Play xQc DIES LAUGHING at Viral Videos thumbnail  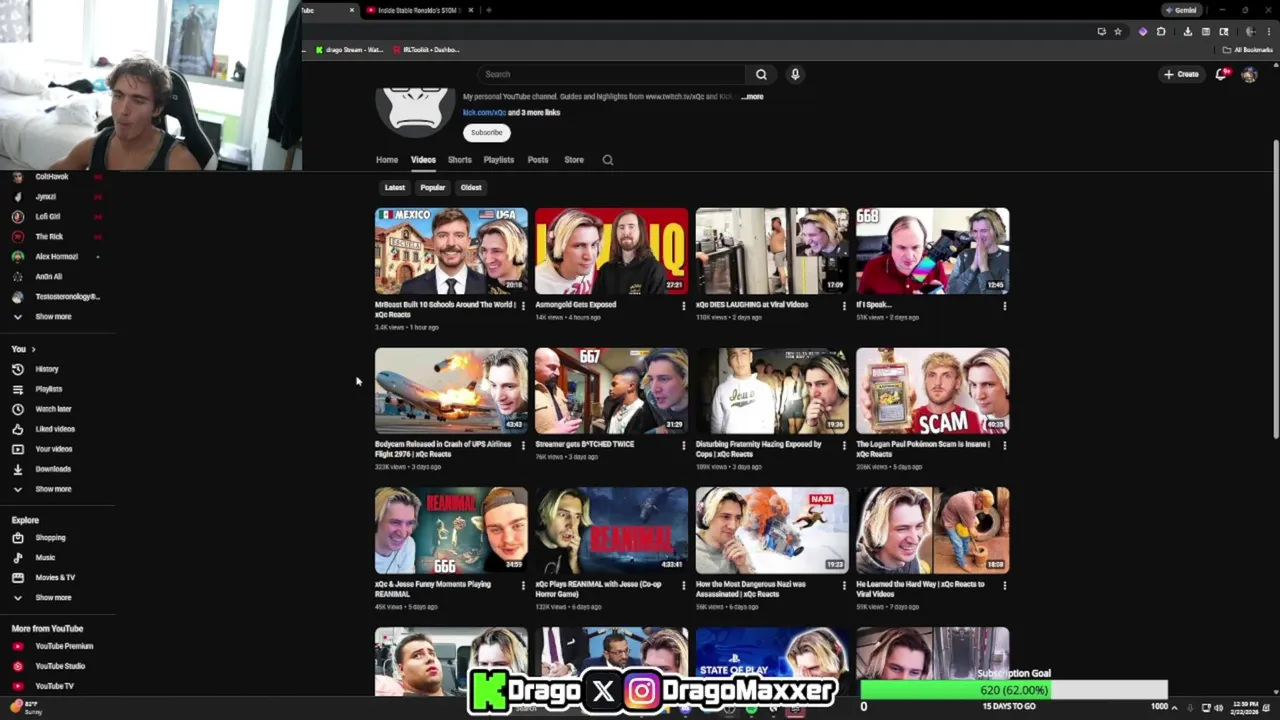772,251
